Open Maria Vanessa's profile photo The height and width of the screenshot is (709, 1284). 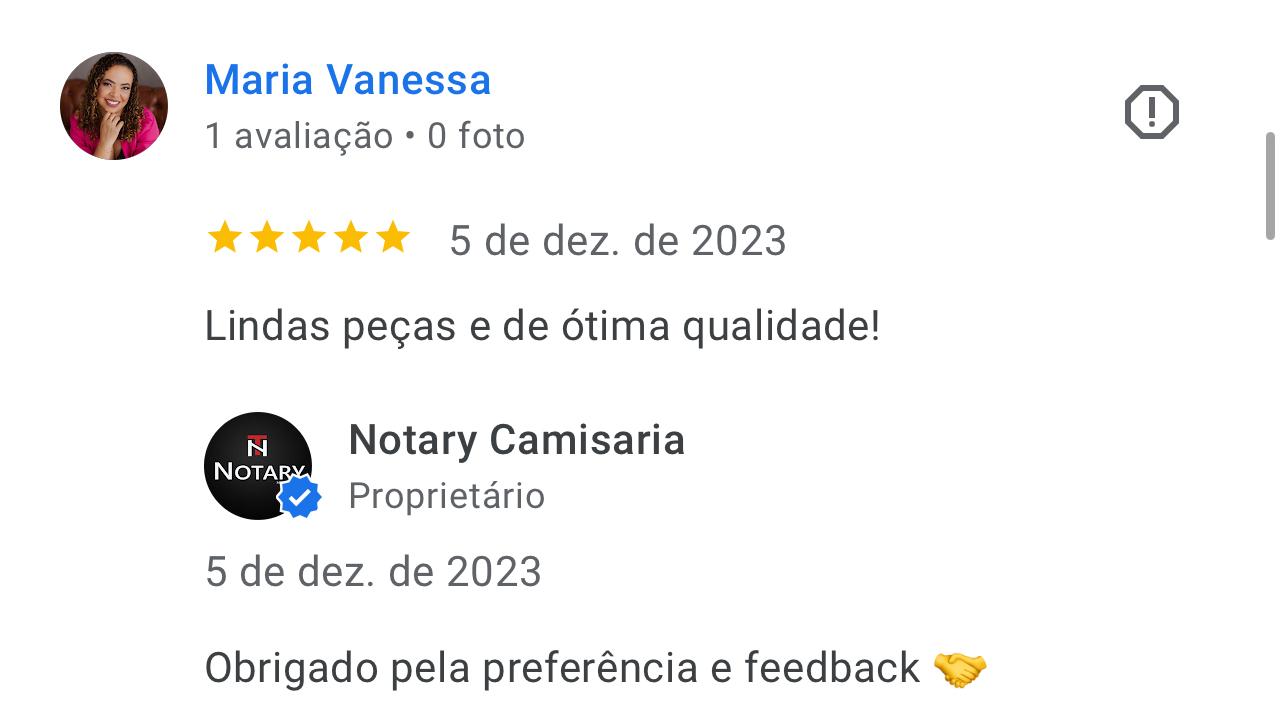(x=114, y=106)
